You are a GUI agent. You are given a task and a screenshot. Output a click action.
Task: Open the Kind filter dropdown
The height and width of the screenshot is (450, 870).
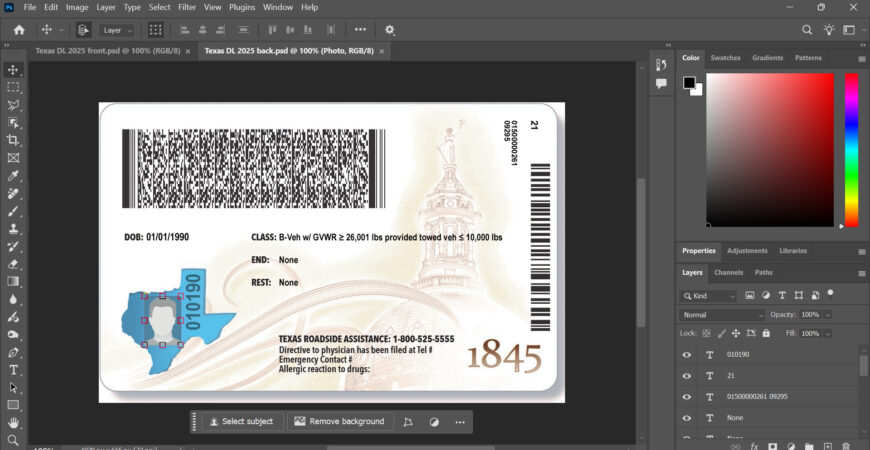coord(708,296)
